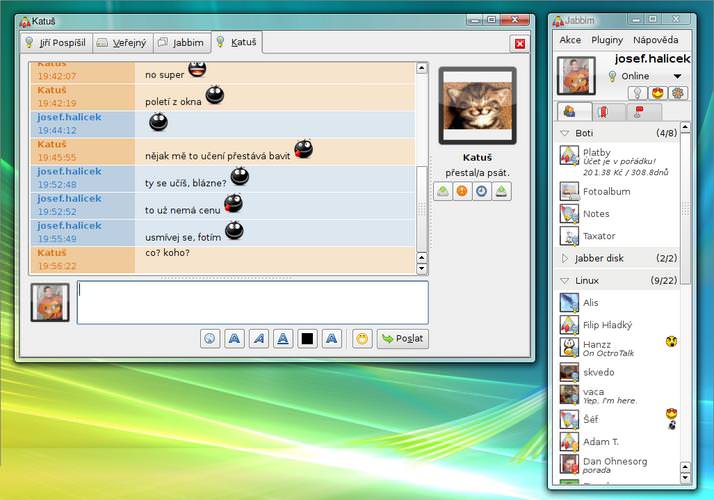The width and height of the screenshot is (714, 500).
Task: Click Taxator contact icon
Action: (x=569, y=236)
